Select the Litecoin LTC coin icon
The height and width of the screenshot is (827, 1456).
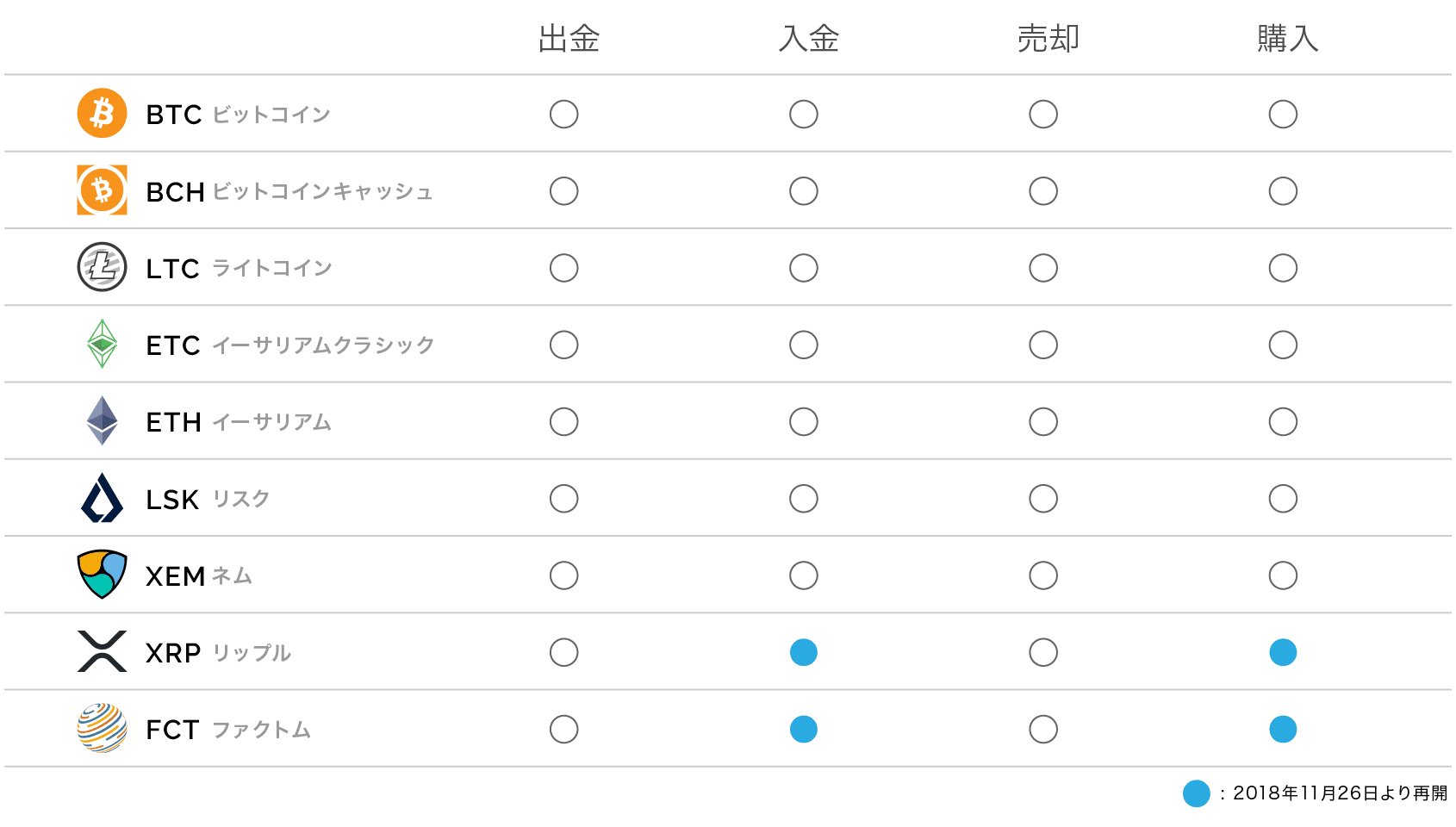coord(102,267)
